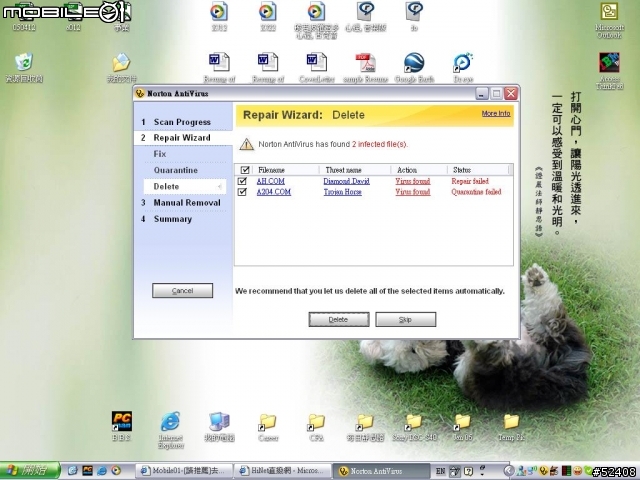Toggle the select-all checkbox in the Filename header
The image size is (640, 480).
point(245,170)
